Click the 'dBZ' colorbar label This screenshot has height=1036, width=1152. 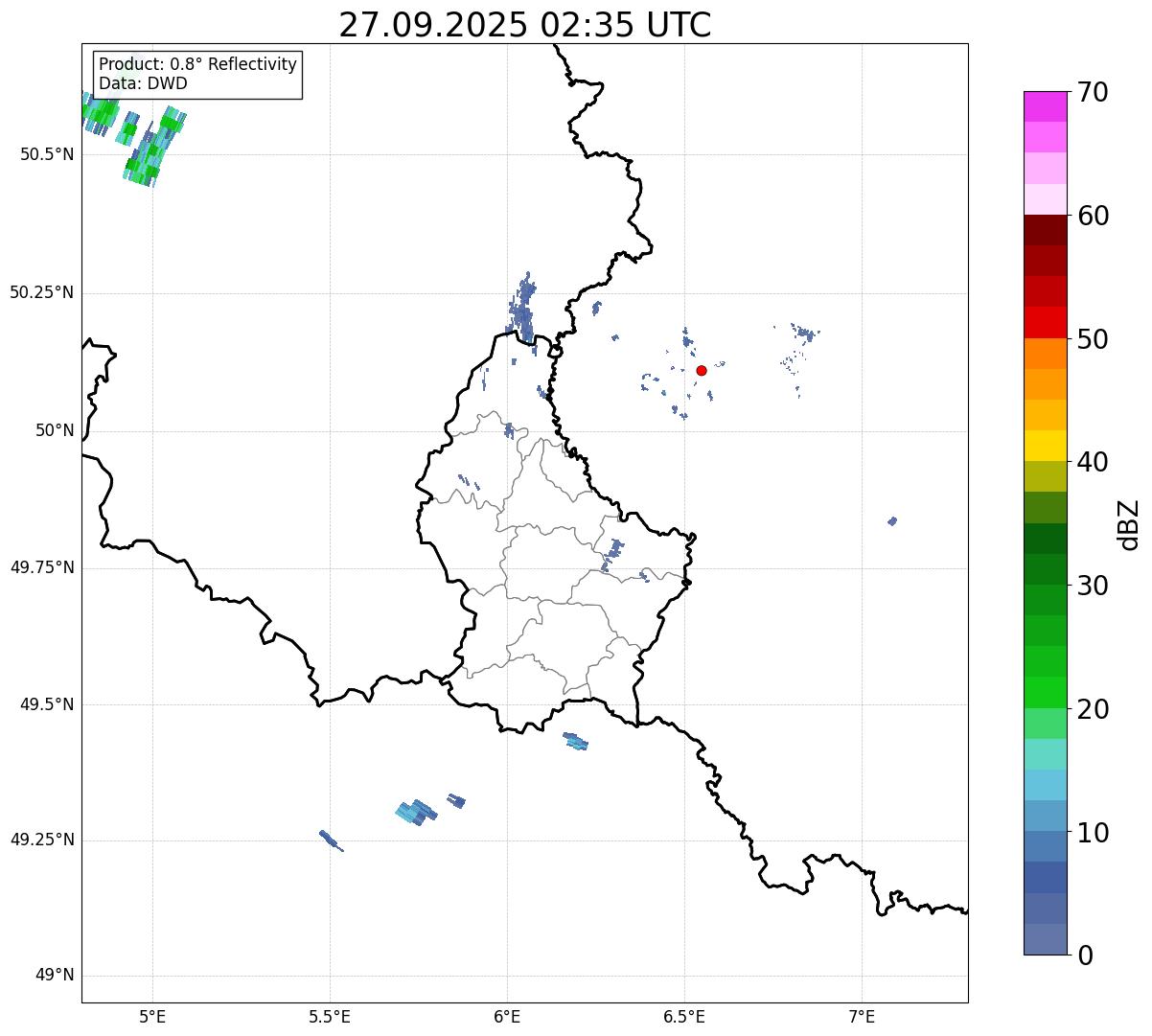coord(1130,523)
